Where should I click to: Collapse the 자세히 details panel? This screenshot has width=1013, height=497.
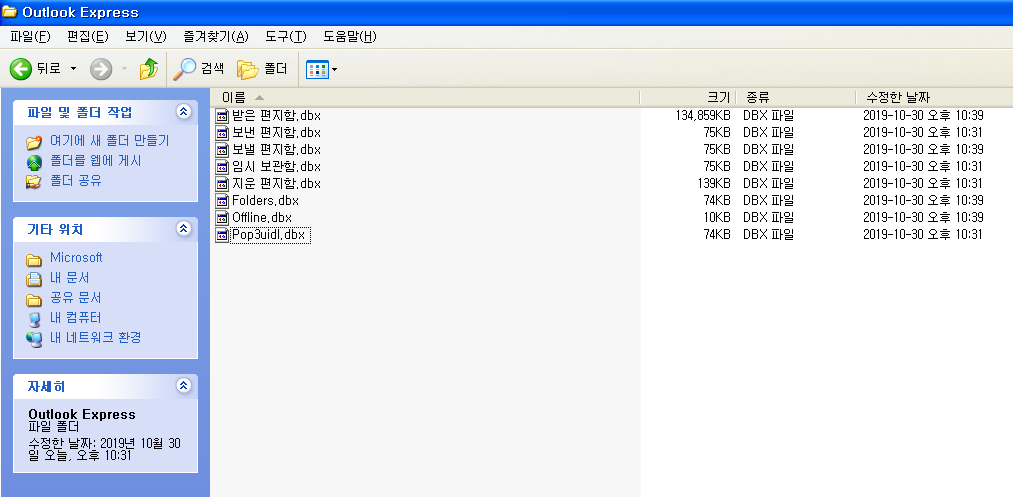pyautogui.click(x=183, y=386)
